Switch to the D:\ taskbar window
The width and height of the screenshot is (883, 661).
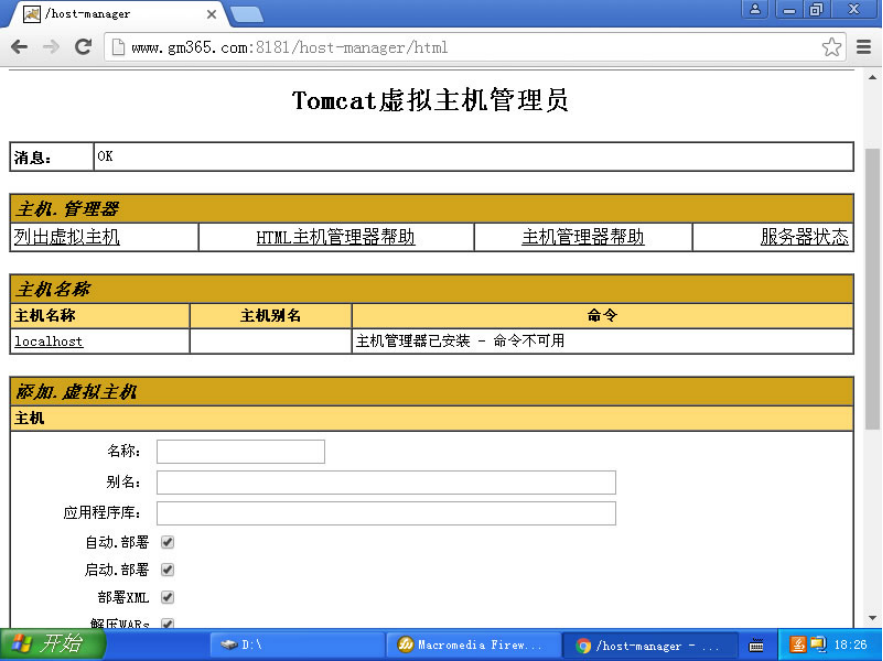(x=297, y=645)
